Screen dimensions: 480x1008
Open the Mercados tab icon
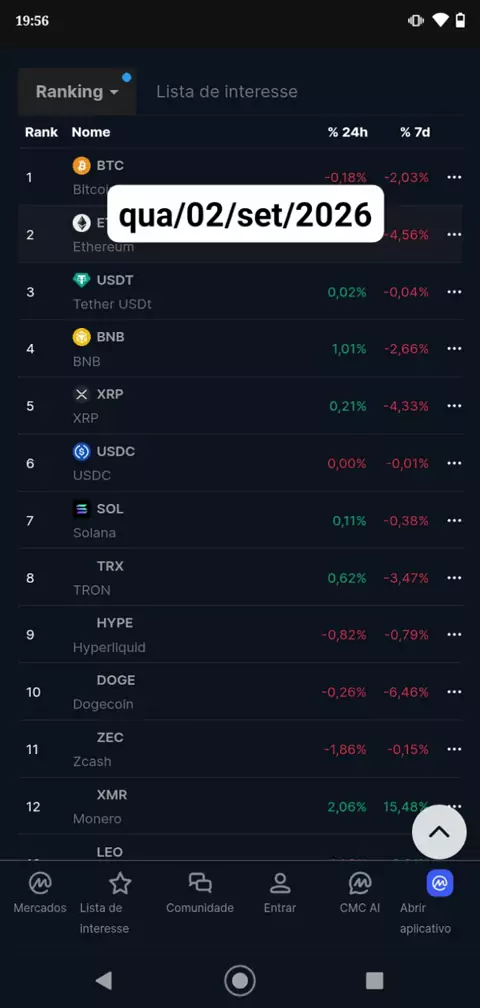tap(40, 883)
